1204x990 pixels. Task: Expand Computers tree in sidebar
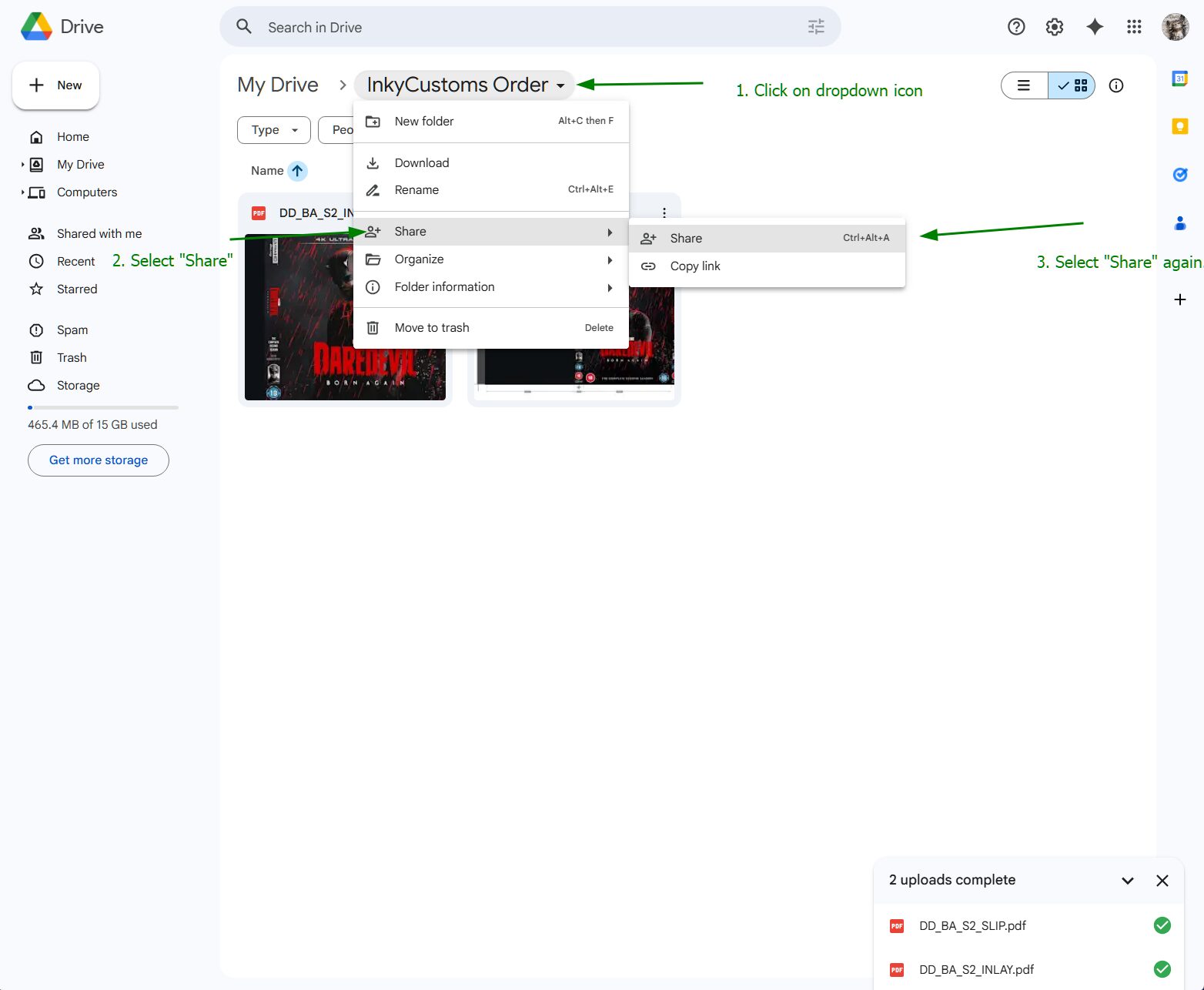tap(22, 192)
